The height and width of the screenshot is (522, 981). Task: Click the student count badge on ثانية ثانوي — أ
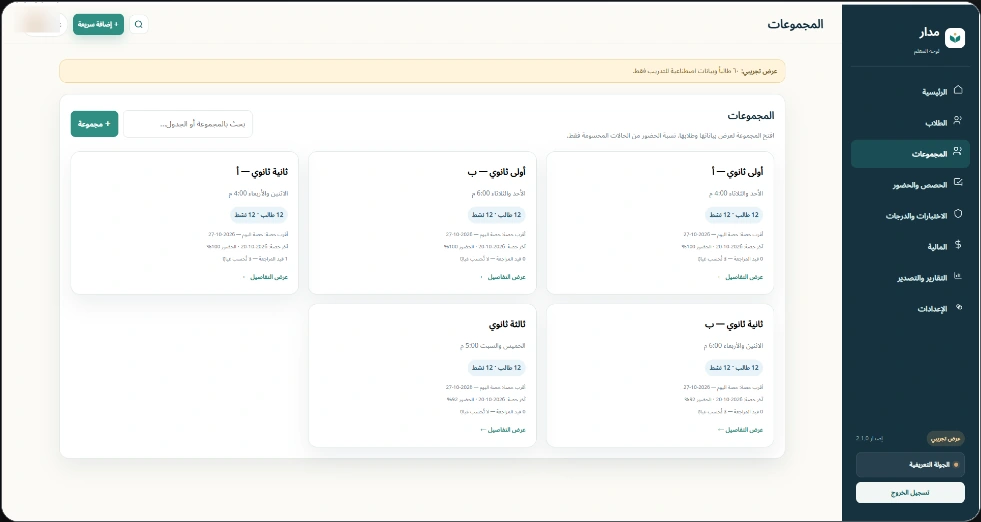pos(258,215)
